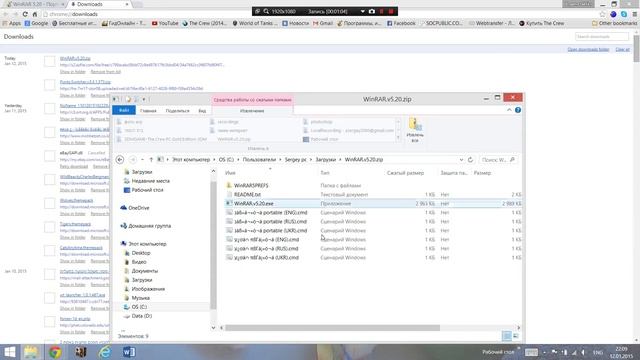Open Извлечение ribbon tab

pos(252,111)
